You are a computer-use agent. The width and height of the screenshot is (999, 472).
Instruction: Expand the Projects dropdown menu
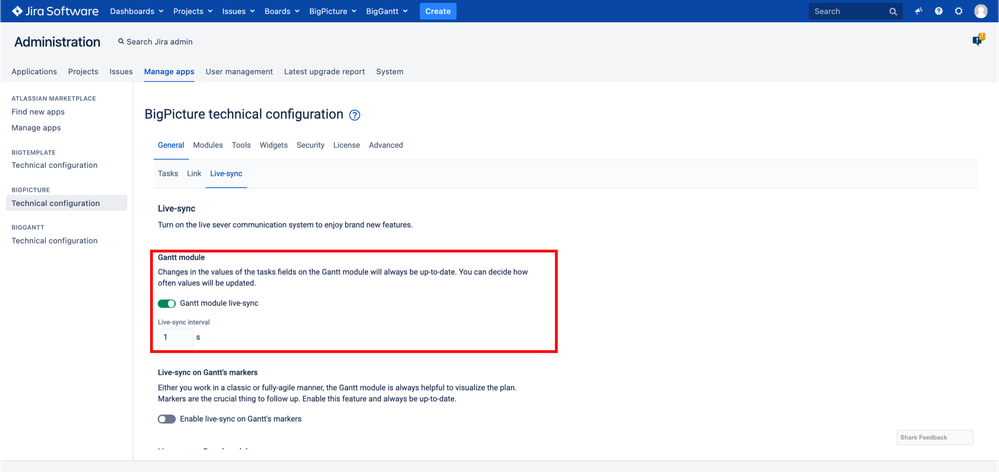click(x=194, y=11)
